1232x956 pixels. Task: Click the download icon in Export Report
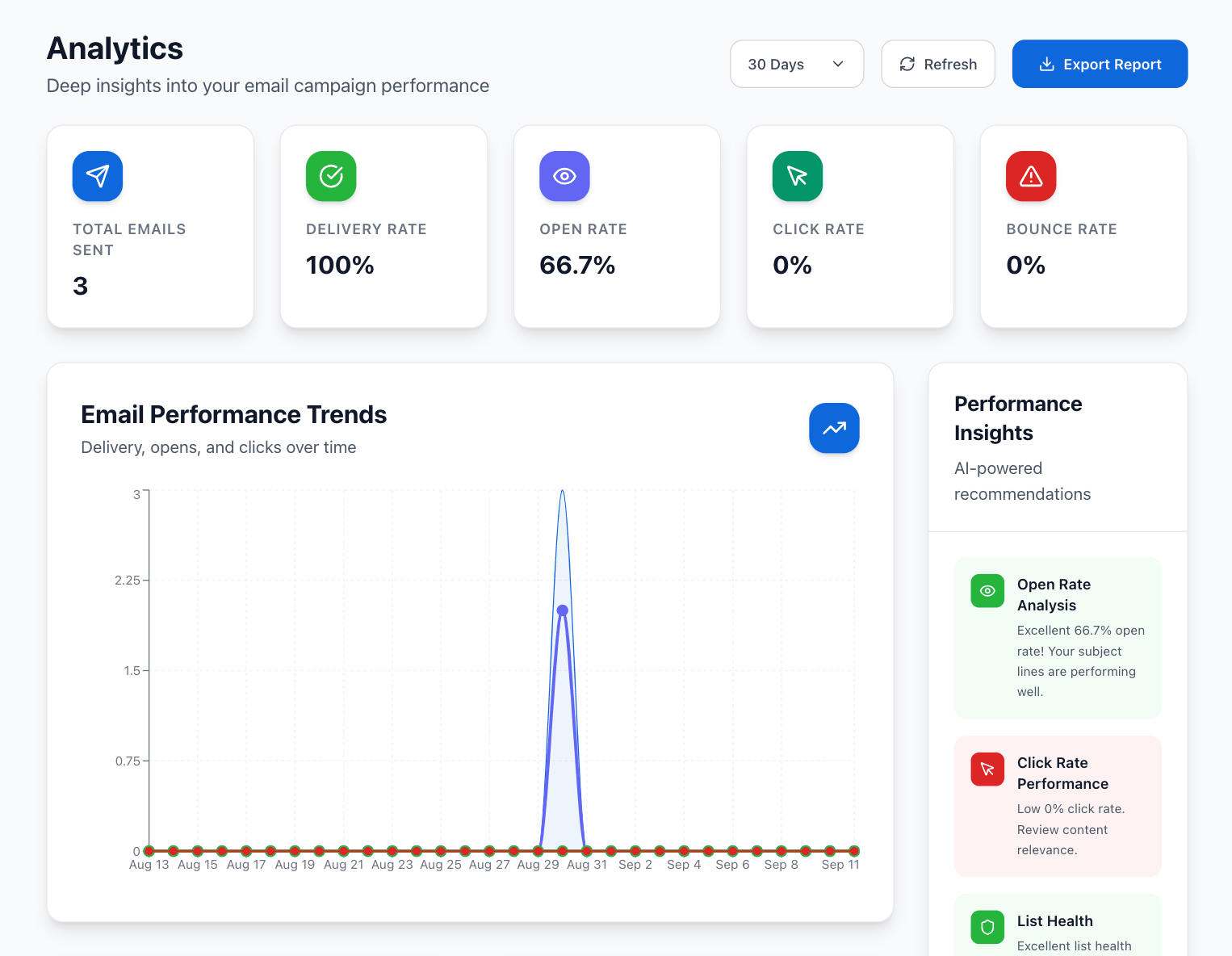click(x=1046, y=64)
